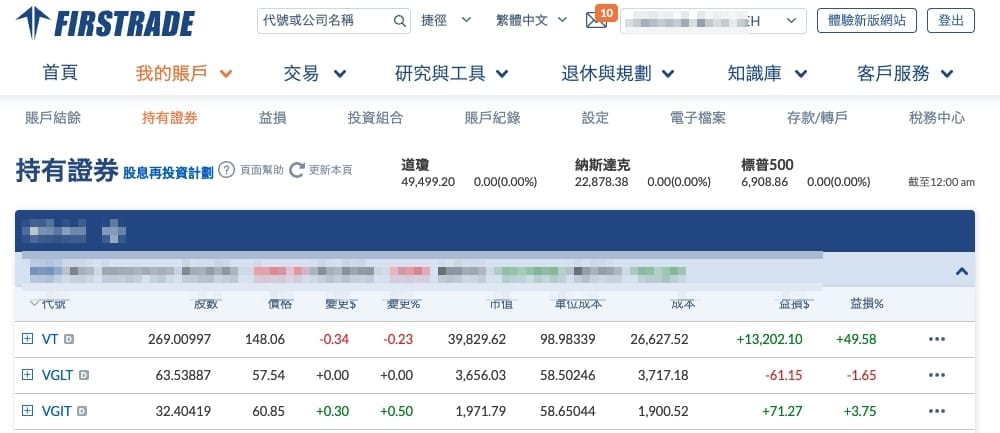Open the 交易 menu
Viewport: 1000px width, 433px height.
315,73
